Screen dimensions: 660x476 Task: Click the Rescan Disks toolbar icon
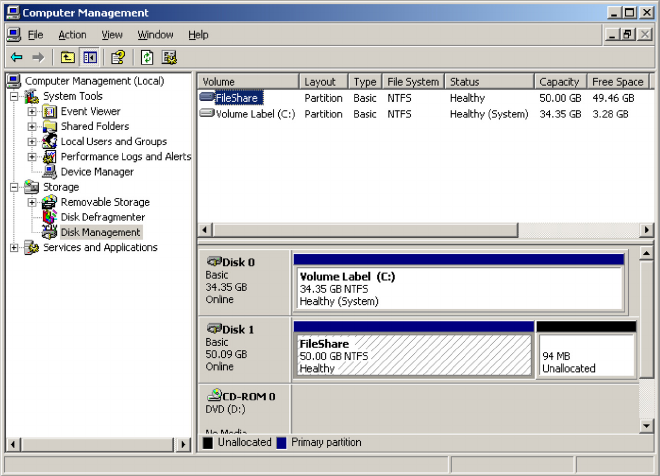pyautogui.click(x=169, y=58)
